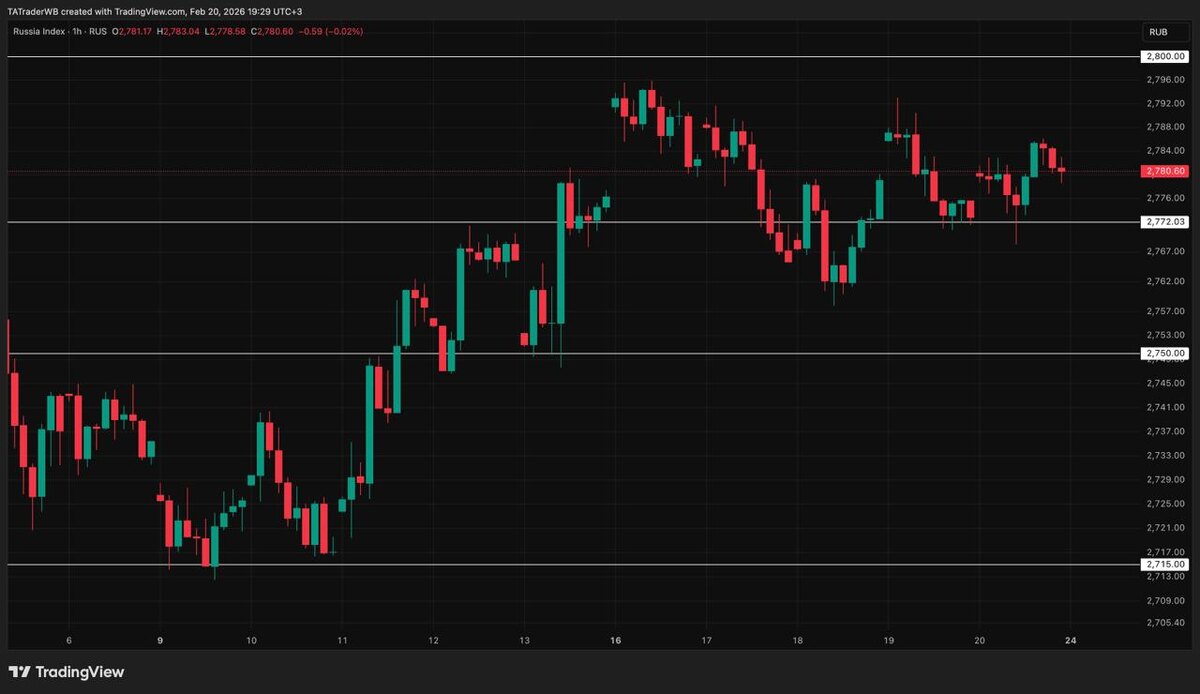The image size is (1200, 694).
Task: Click date 18 on the time axis
Action: coord(797,640)
